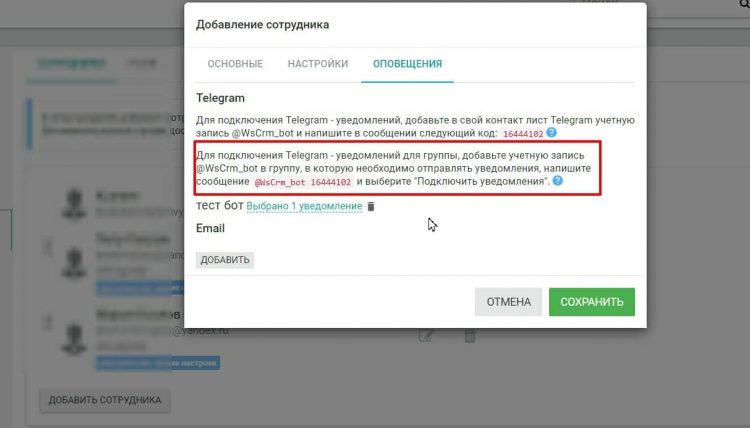This screenshot has height=428, width=750.
Task: Switch to the ОСНОВНЫЕ tab
Action: click(235, 64)
